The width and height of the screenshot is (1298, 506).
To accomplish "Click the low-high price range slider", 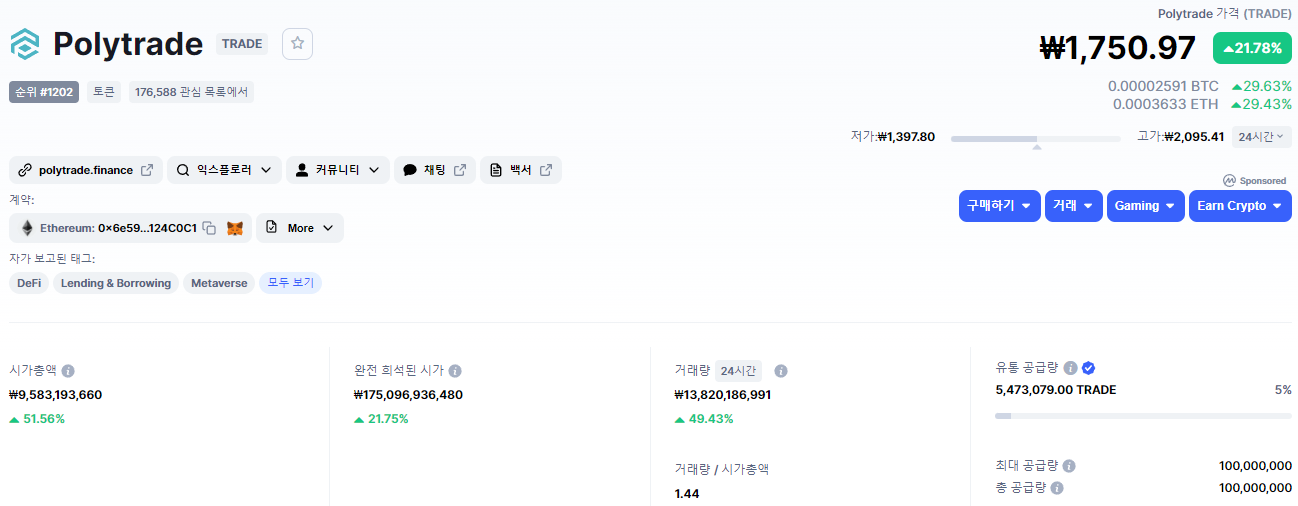I will (x=1035, y=138).
